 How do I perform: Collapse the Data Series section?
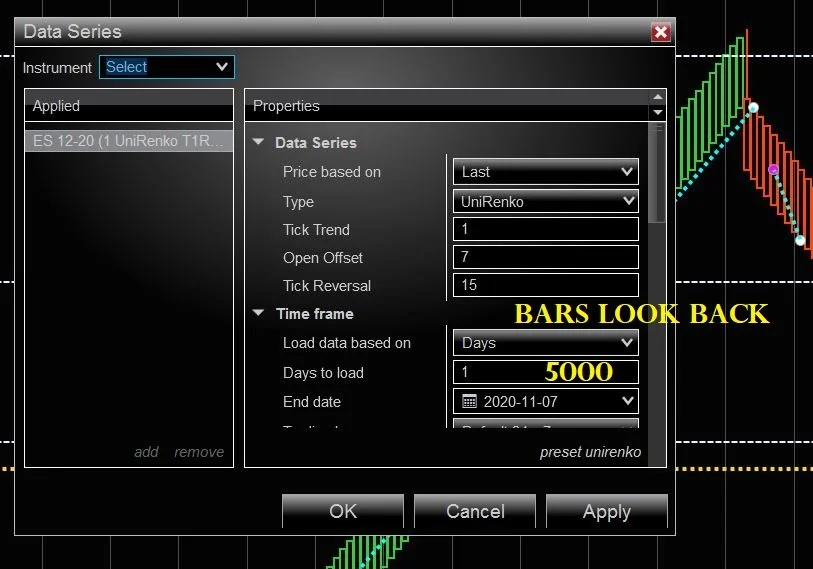[x=258, y=142]
